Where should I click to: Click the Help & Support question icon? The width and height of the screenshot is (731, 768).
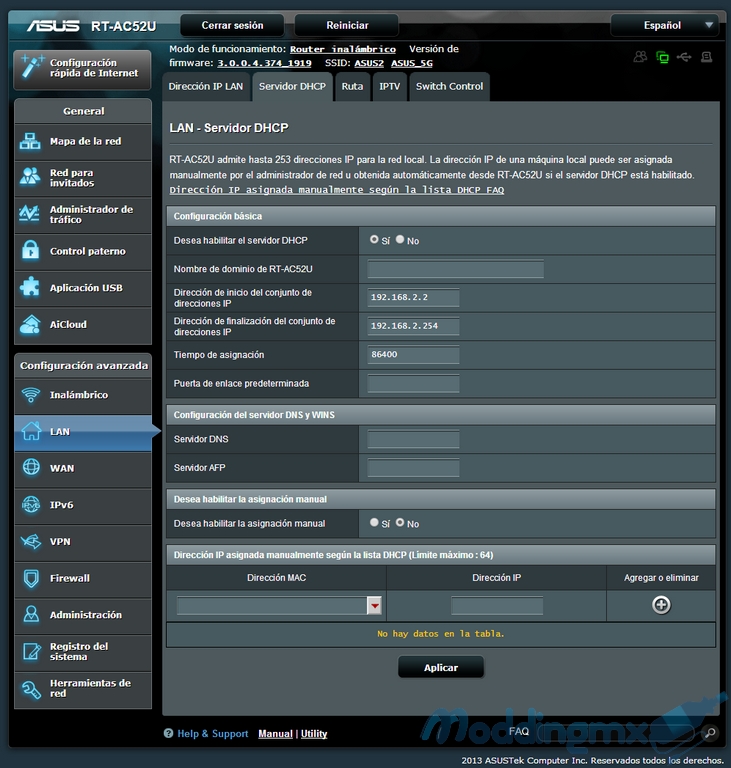click(169, 733)
